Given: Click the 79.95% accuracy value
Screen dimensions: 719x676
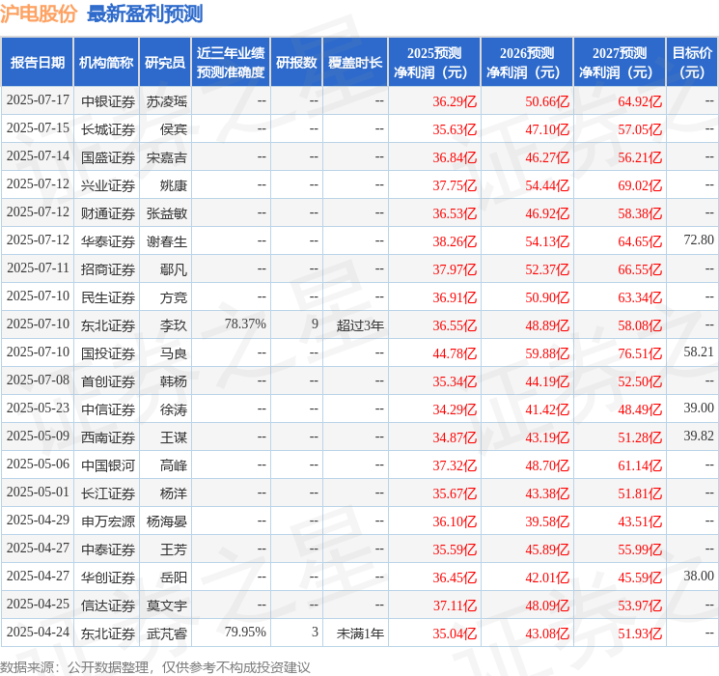Looking at the screenshot, I should [245, 632].
